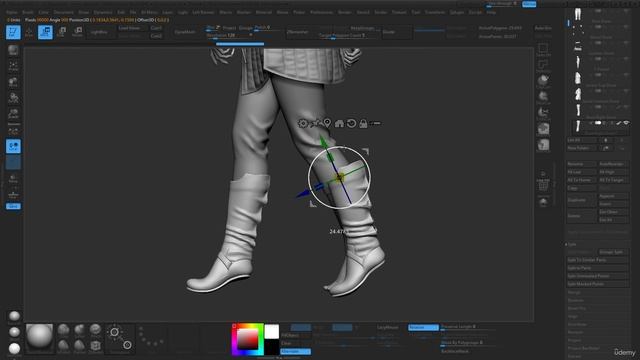Toggle polypaint brush icon of selected subtool

[619, 123]
